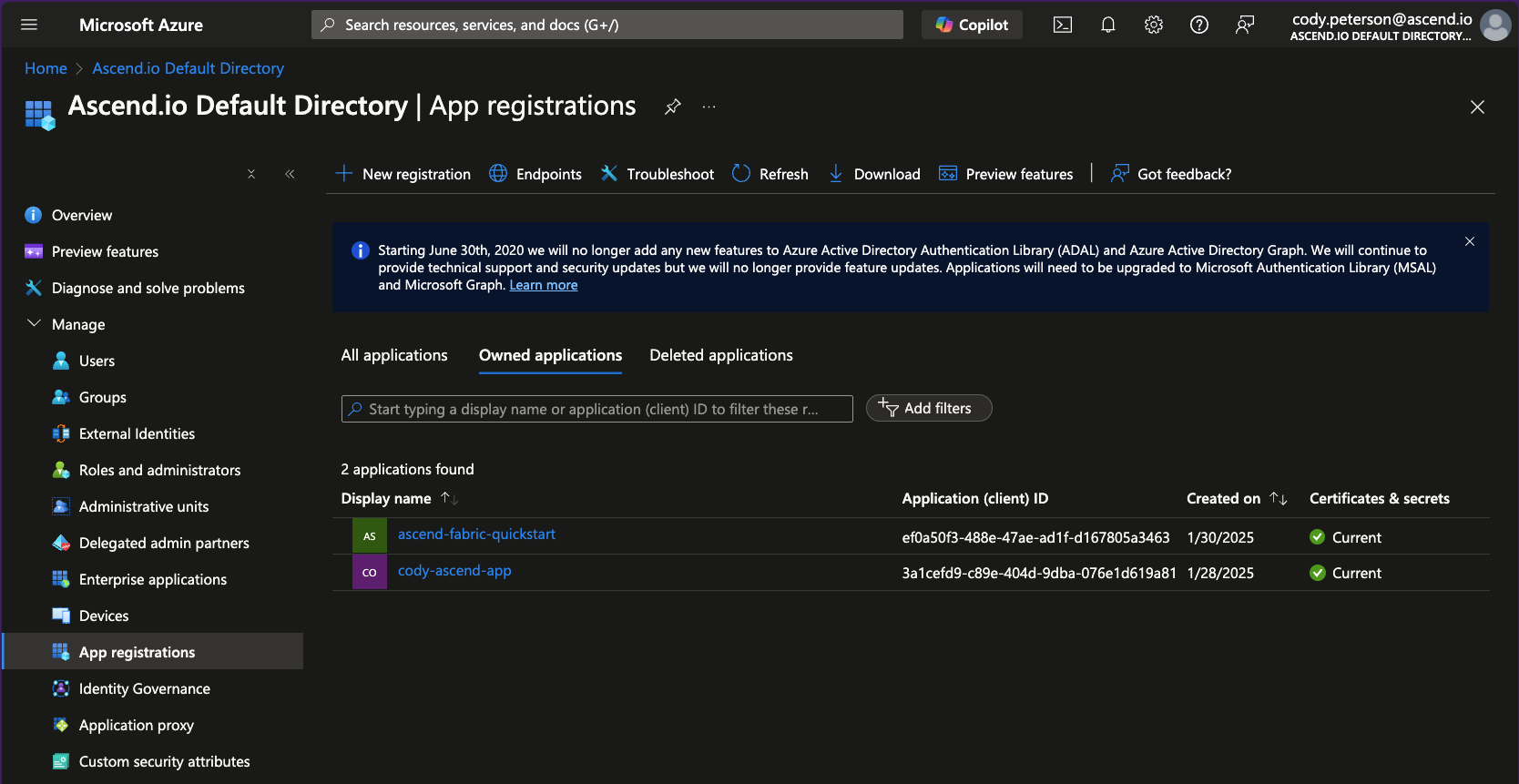Click the user account avatar
Viewport: 1519px width, 784px height.
[1495, 25]
